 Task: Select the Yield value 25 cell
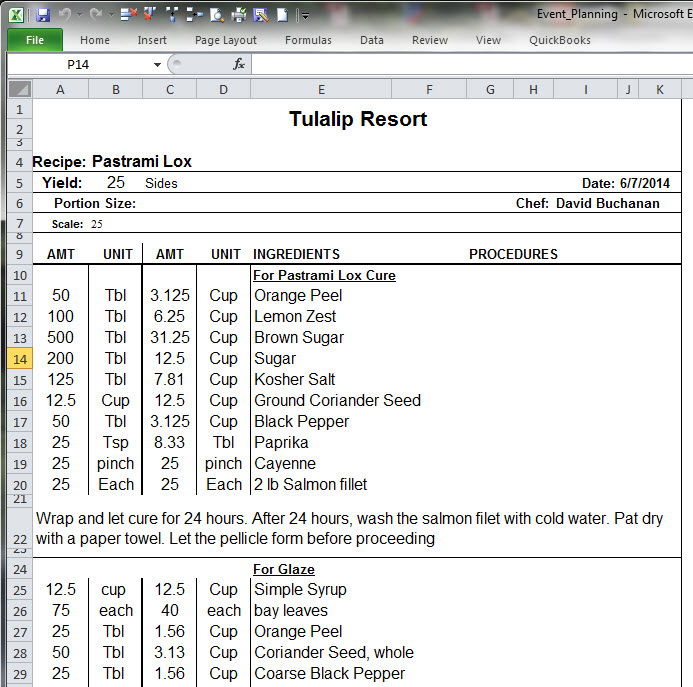coord(115,183)
